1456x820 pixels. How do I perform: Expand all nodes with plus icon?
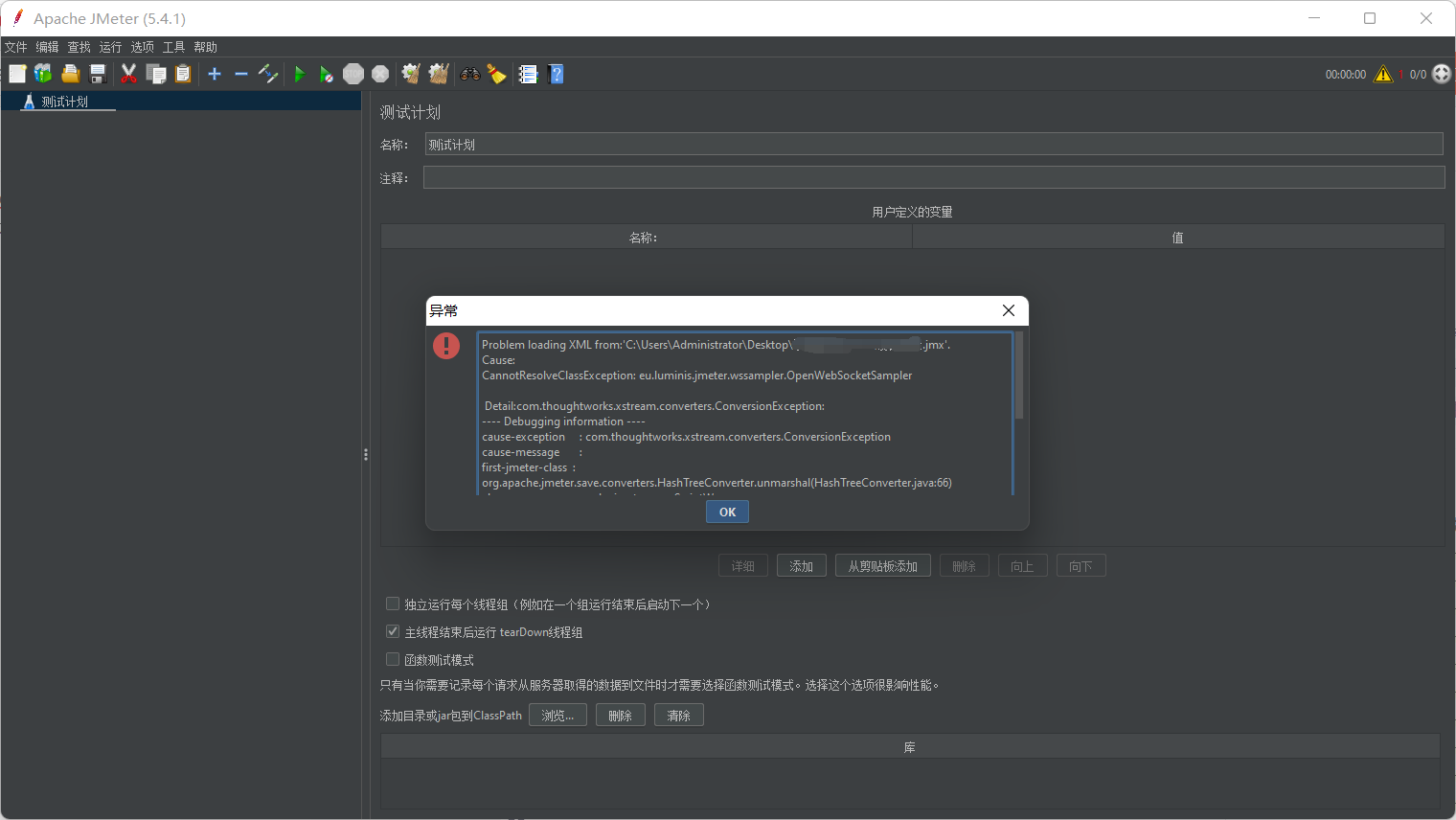coord(215,74)
